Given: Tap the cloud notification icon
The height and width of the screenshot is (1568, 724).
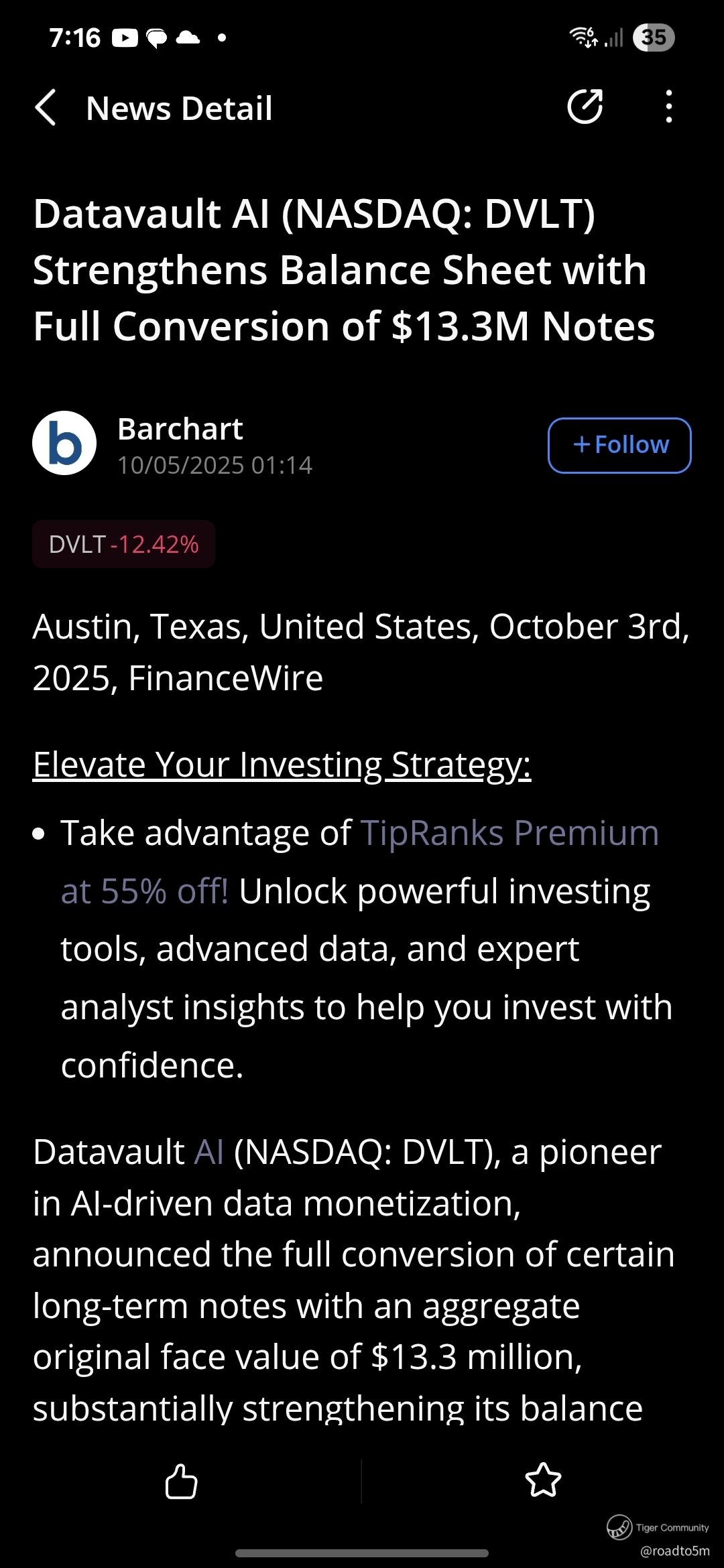Looking at the screenshot, I should tap(188, 38).
